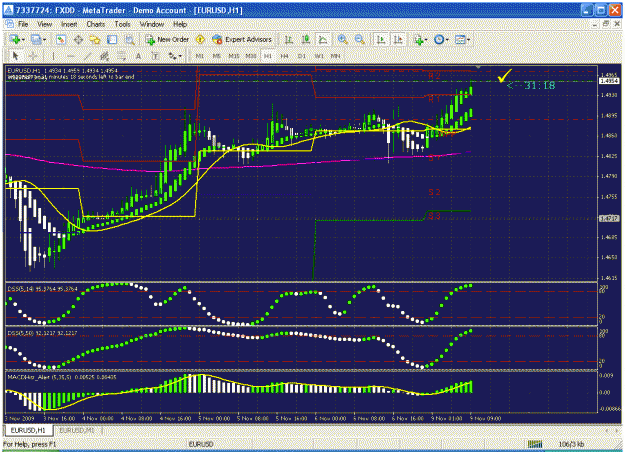Launch the Strategy Tester
625x452 pixels.
pyautogui.click(x=130, y=39)
